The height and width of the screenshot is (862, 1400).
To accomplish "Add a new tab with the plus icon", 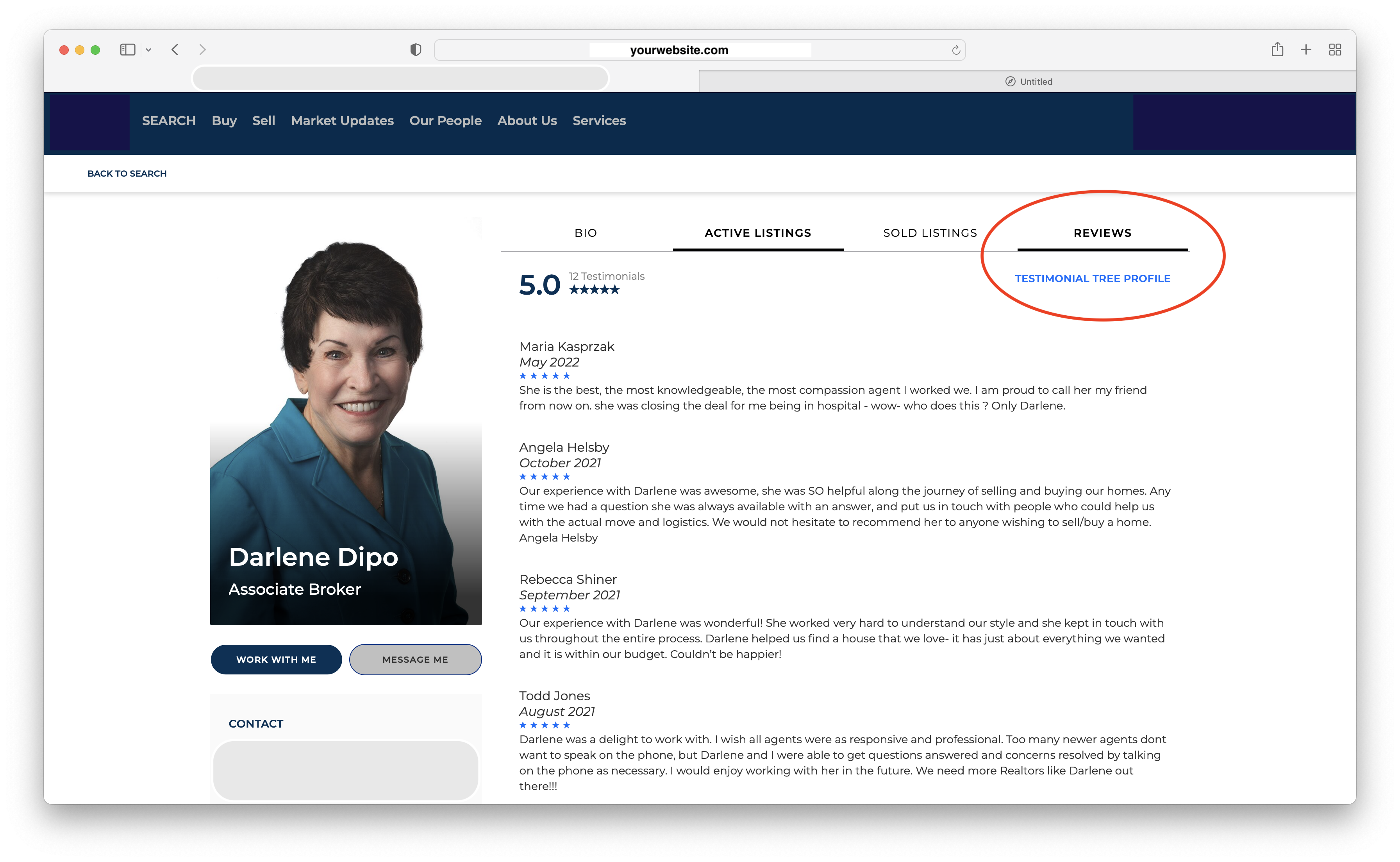I will 1305,50.
